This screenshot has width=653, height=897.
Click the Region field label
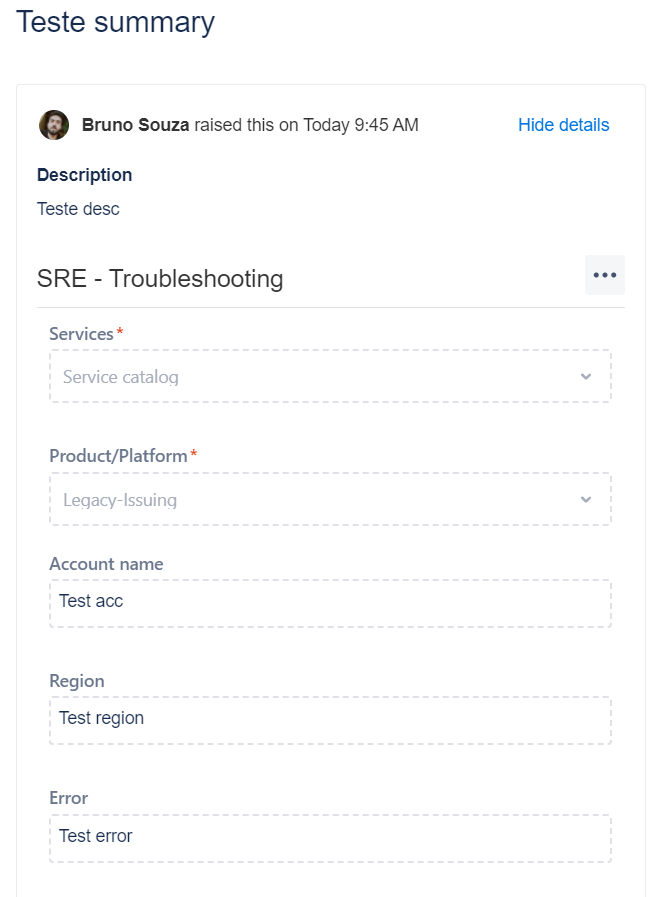click(77, 681)
